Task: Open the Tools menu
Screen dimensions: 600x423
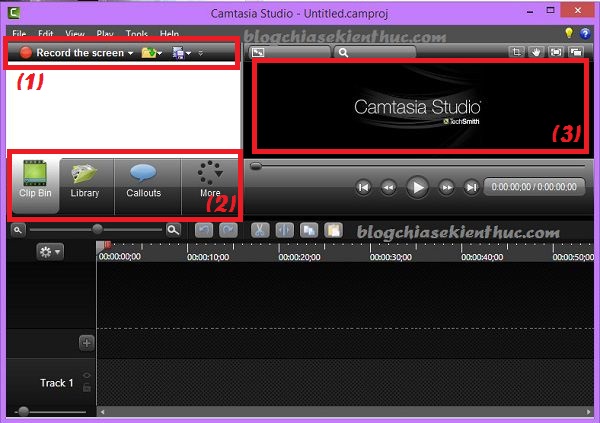Action: pos(137,34)
